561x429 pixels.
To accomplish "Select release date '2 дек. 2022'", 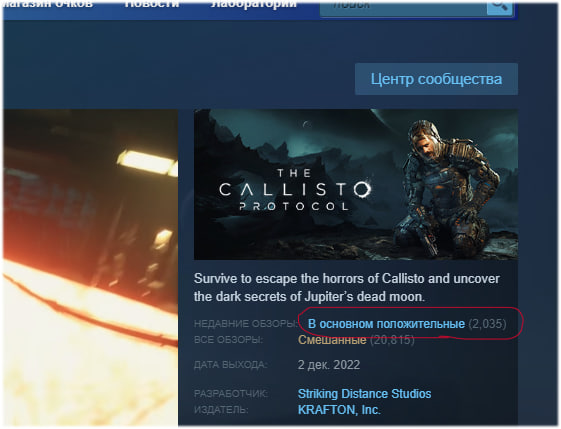I will [x=329, y=365].
